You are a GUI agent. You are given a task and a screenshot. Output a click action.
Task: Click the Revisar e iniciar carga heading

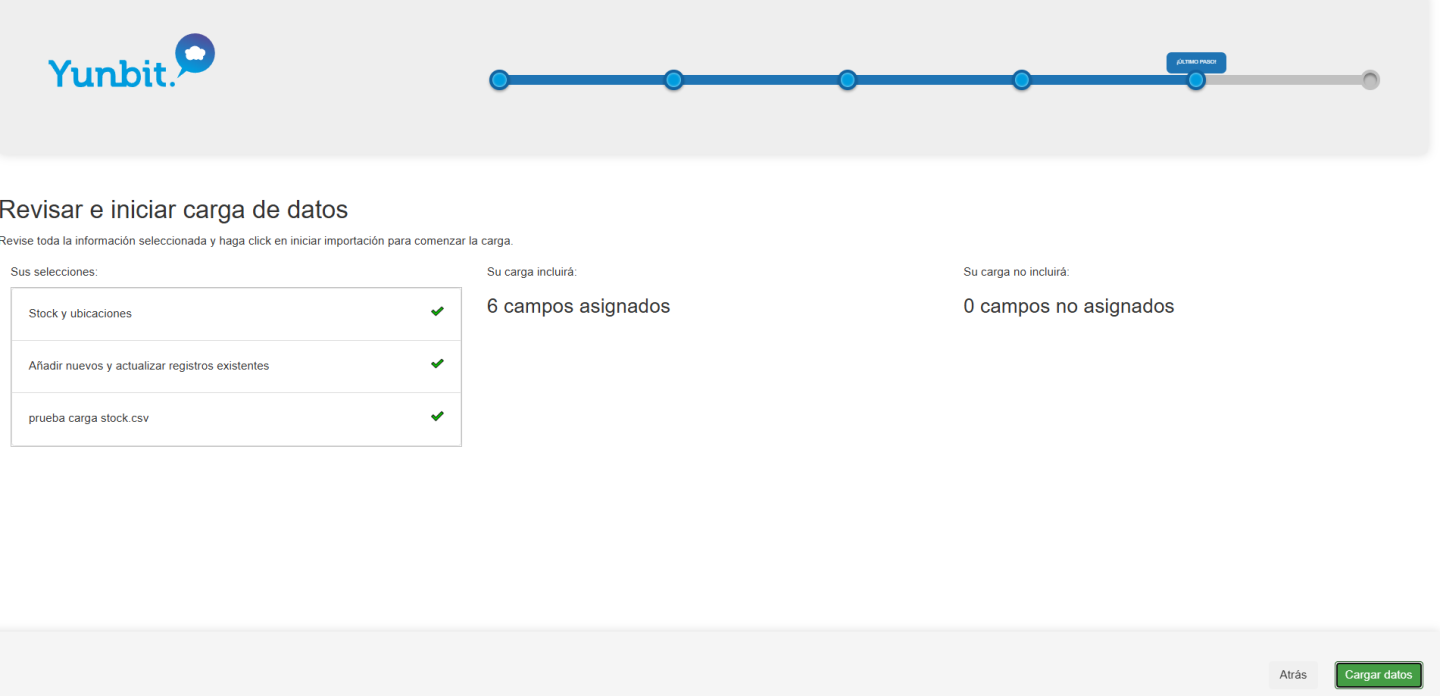point(174,210)
